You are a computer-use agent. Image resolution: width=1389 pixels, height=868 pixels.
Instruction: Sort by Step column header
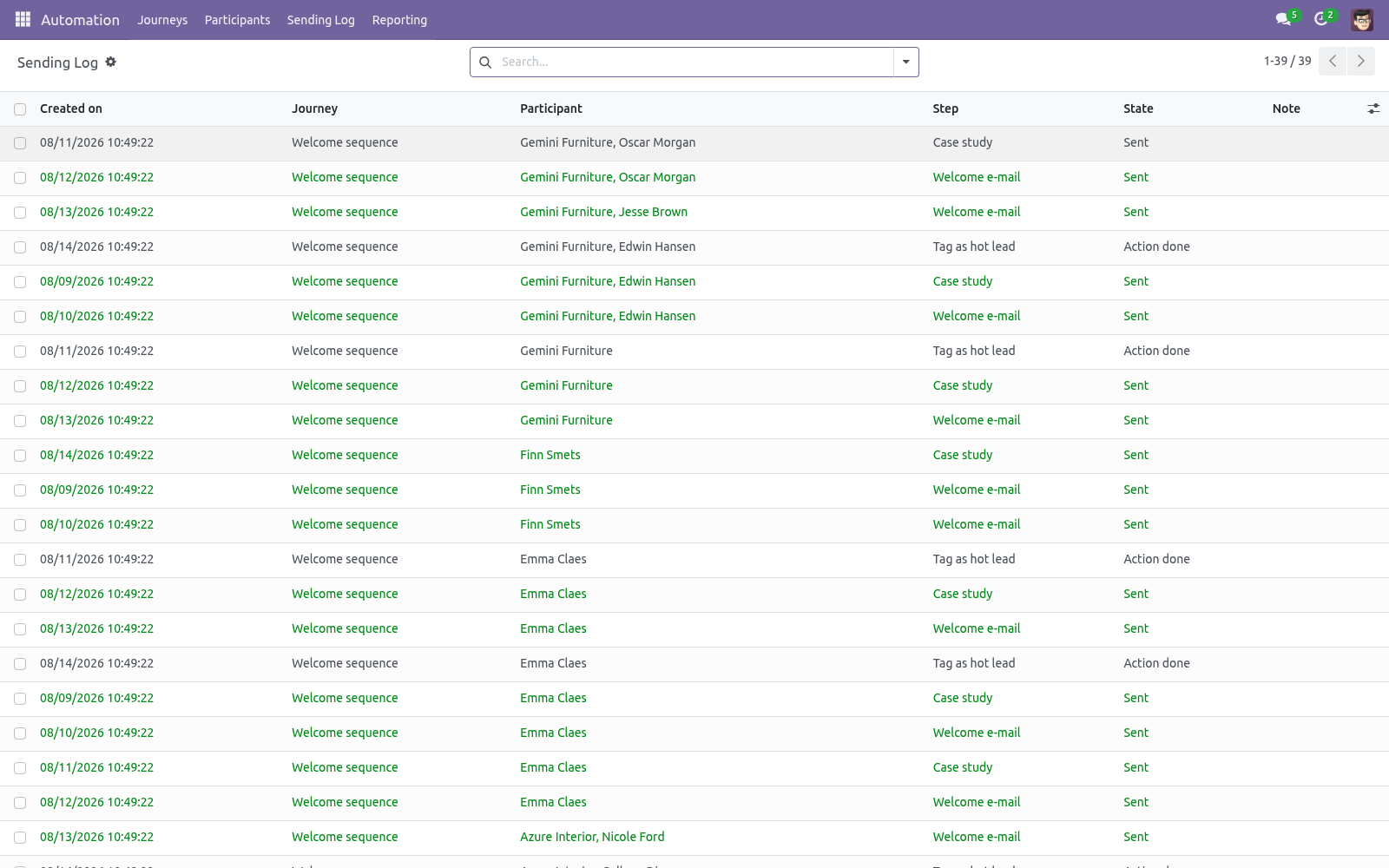coord(945,108)
